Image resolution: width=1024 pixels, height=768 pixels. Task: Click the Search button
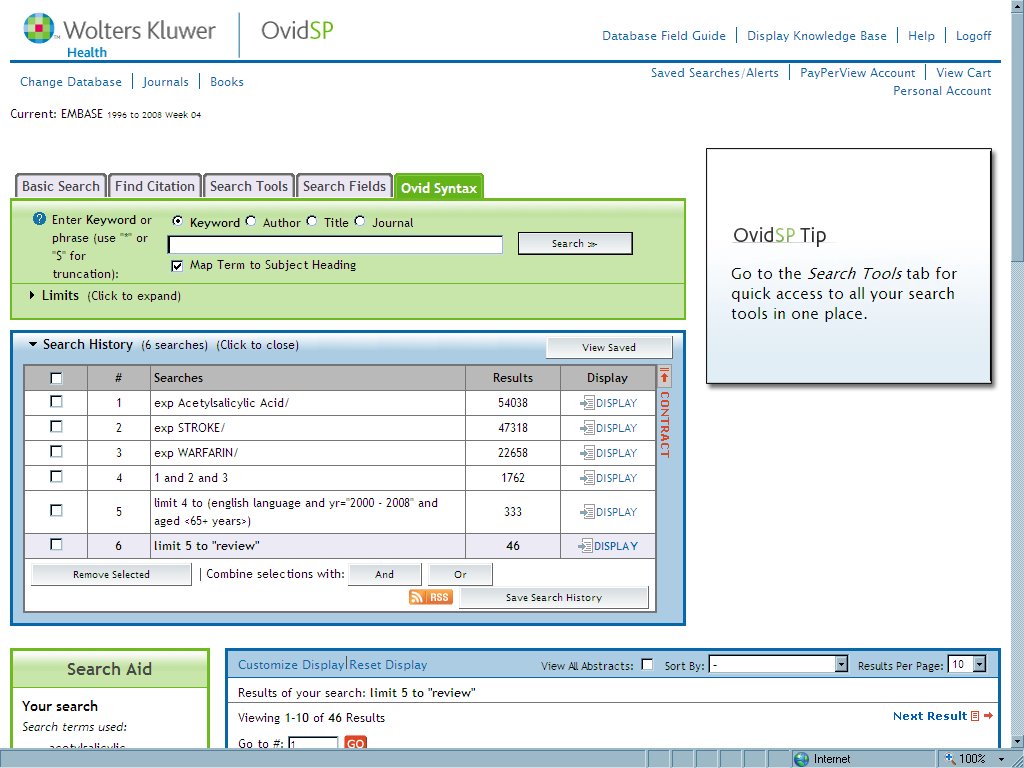coord(575,244)
